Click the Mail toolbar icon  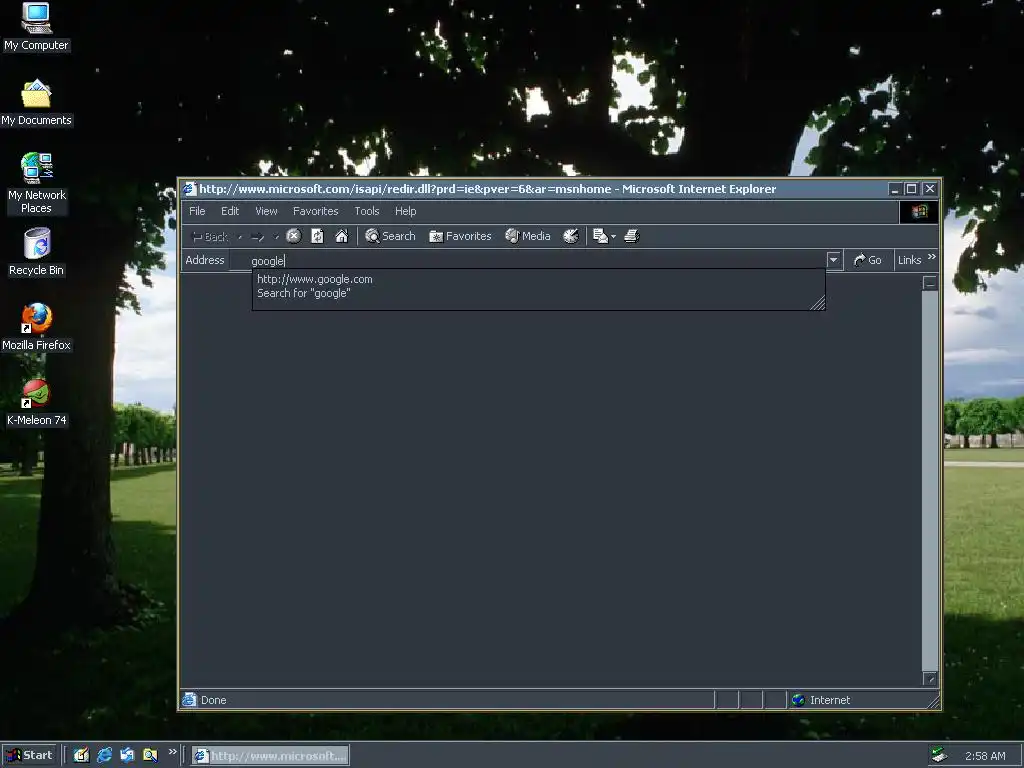tap(600, 236)
